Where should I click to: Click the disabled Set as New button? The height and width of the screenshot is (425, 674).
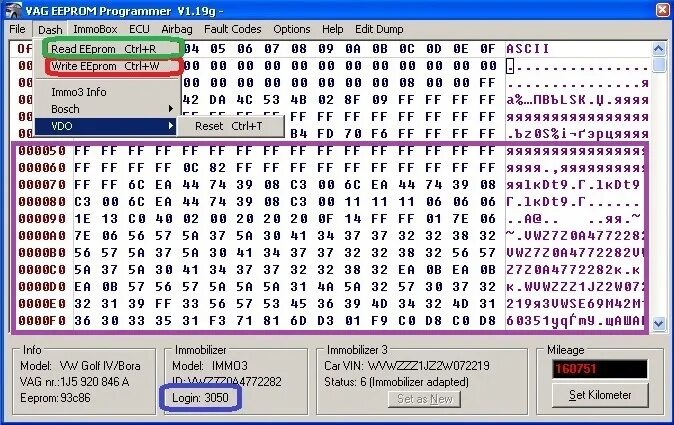pyautogui.click(x=424, y=399)
